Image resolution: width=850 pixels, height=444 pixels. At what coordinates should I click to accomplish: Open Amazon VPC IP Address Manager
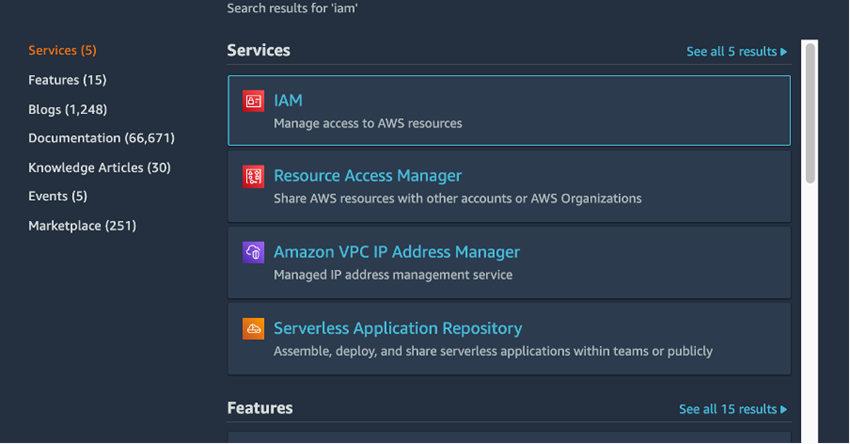(396, 252)
